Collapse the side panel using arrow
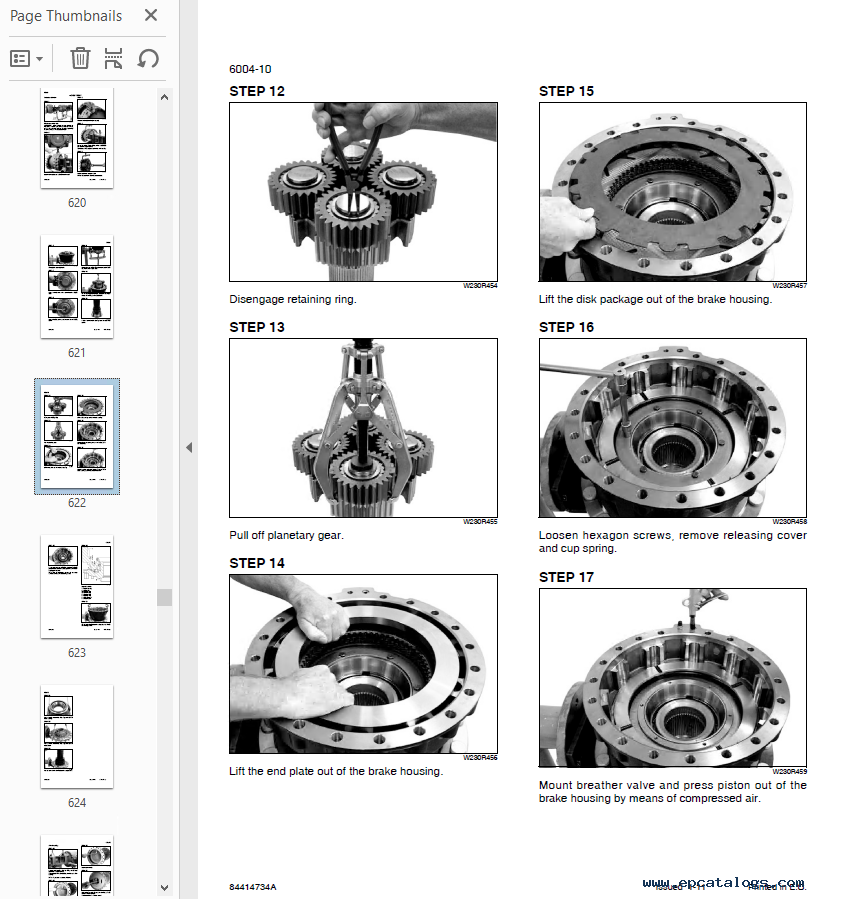The width and height of the screenshot is (855, 899). [x=189, y=448]
